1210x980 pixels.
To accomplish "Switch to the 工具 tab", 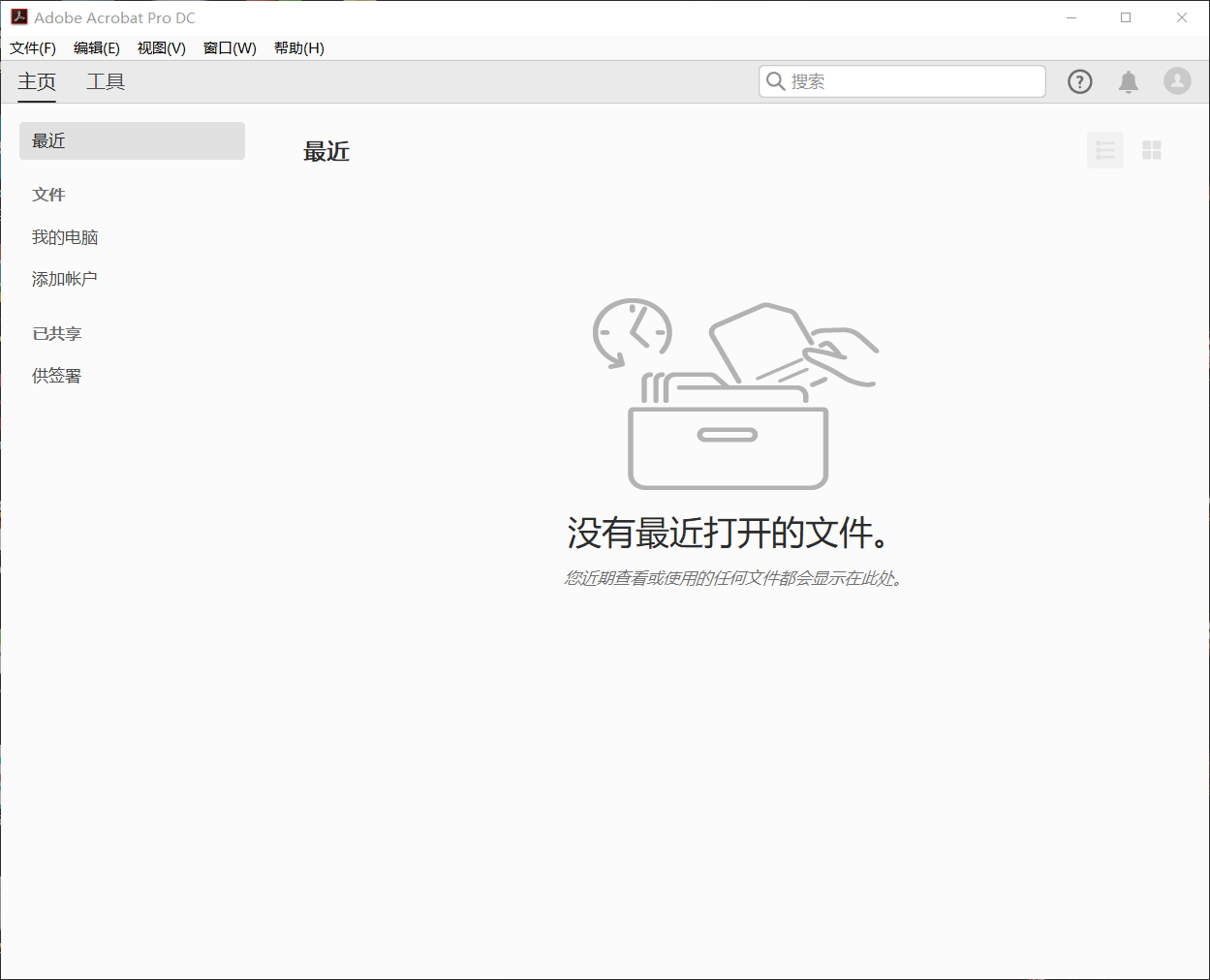I will pos(106,82).
